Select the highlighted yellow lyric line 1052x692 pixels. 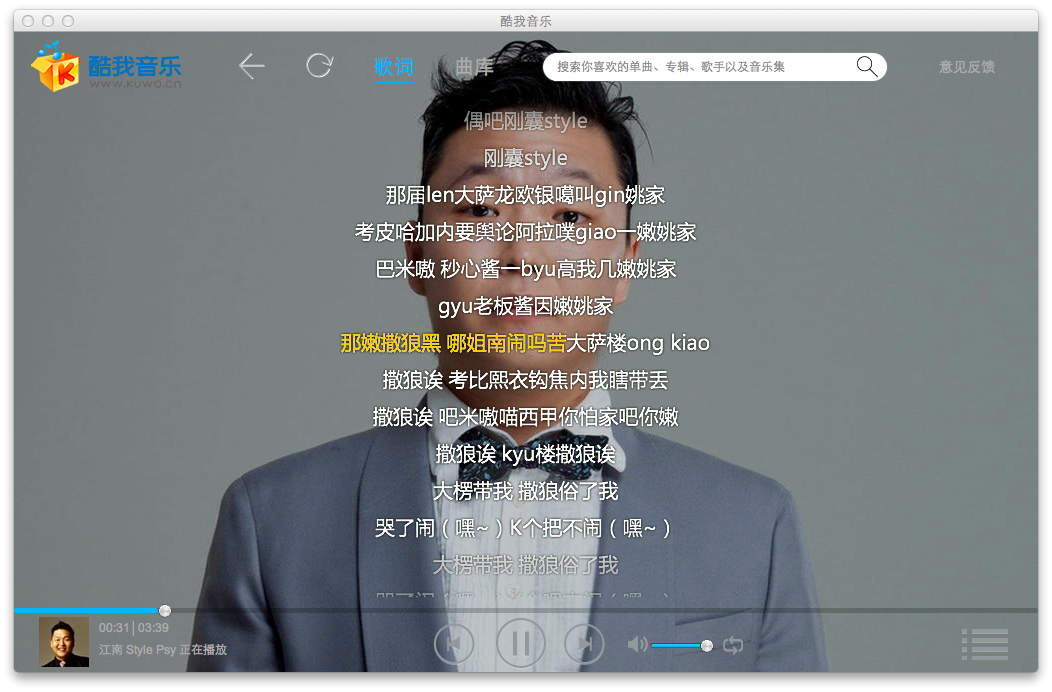coord(525,343)
